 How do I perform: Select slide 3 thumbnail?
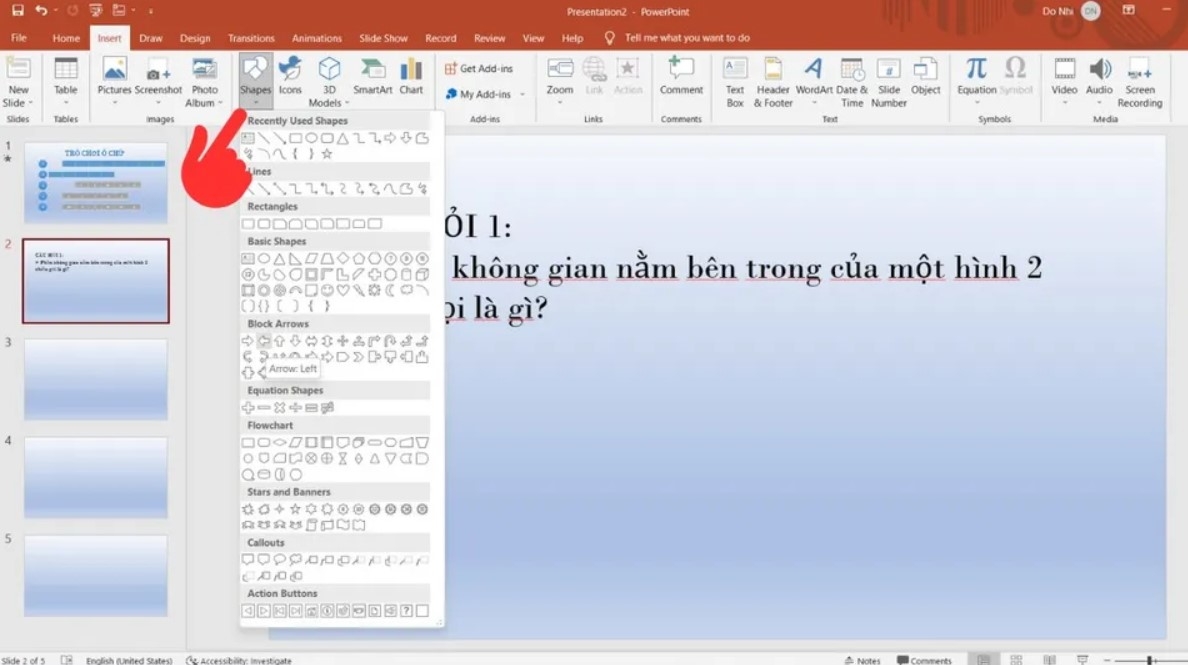point(95,379)
